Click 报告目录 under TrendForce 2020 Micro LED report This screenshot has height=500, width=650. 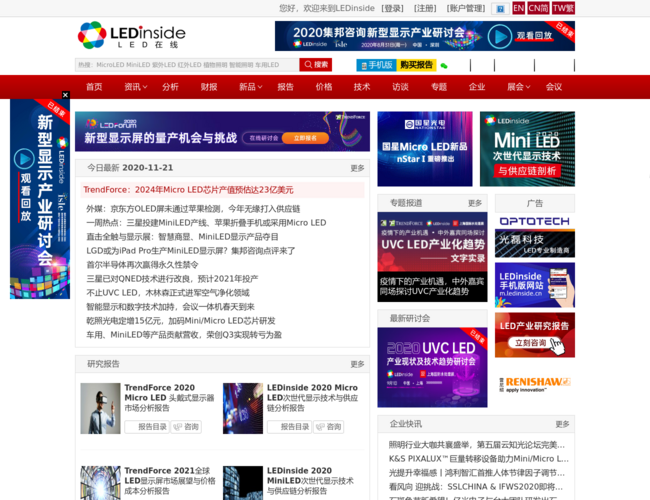147,427
